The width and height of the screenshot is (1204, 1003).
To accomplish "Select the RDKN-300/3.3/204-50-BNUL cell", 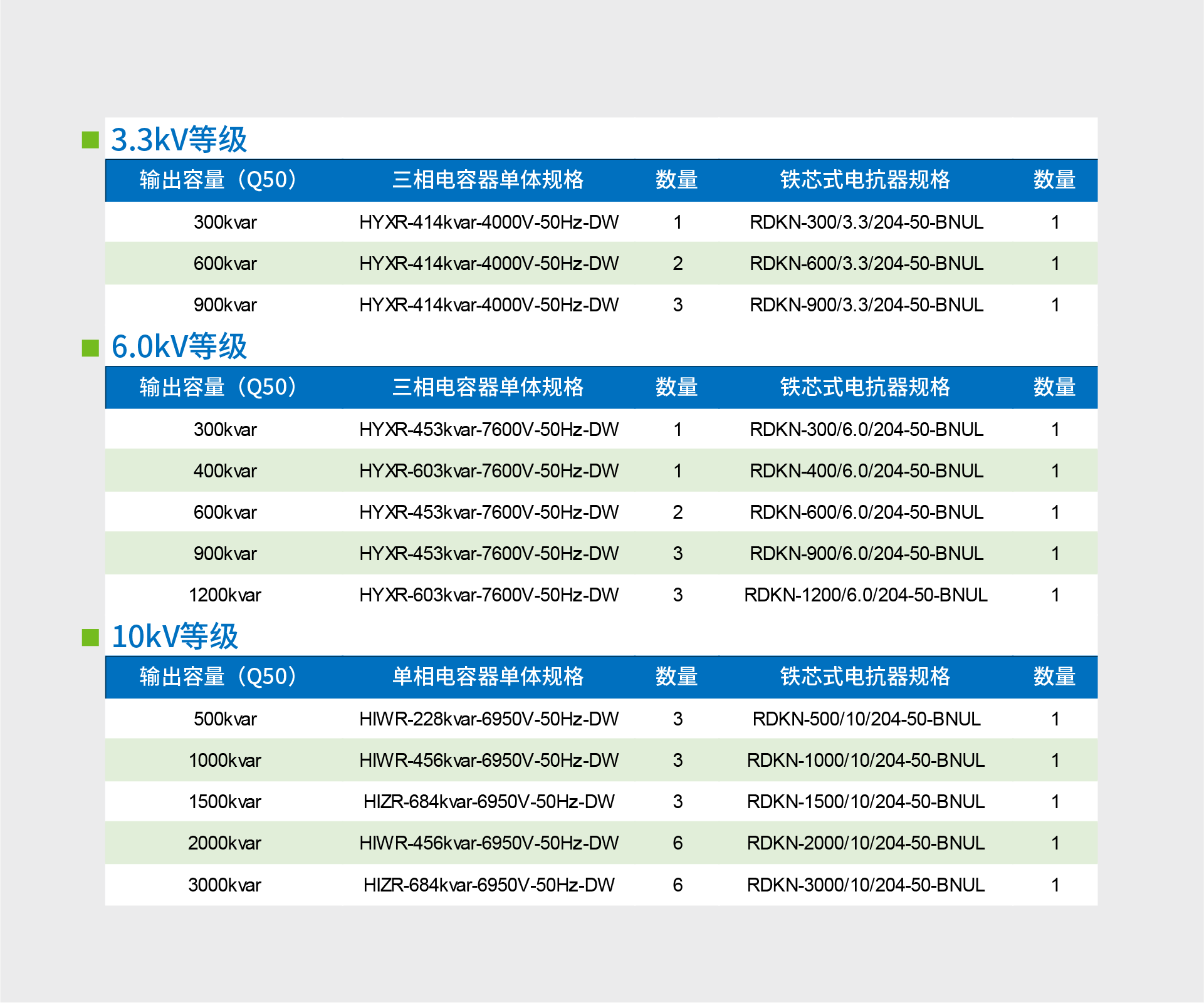I will [x=866, y=222].
